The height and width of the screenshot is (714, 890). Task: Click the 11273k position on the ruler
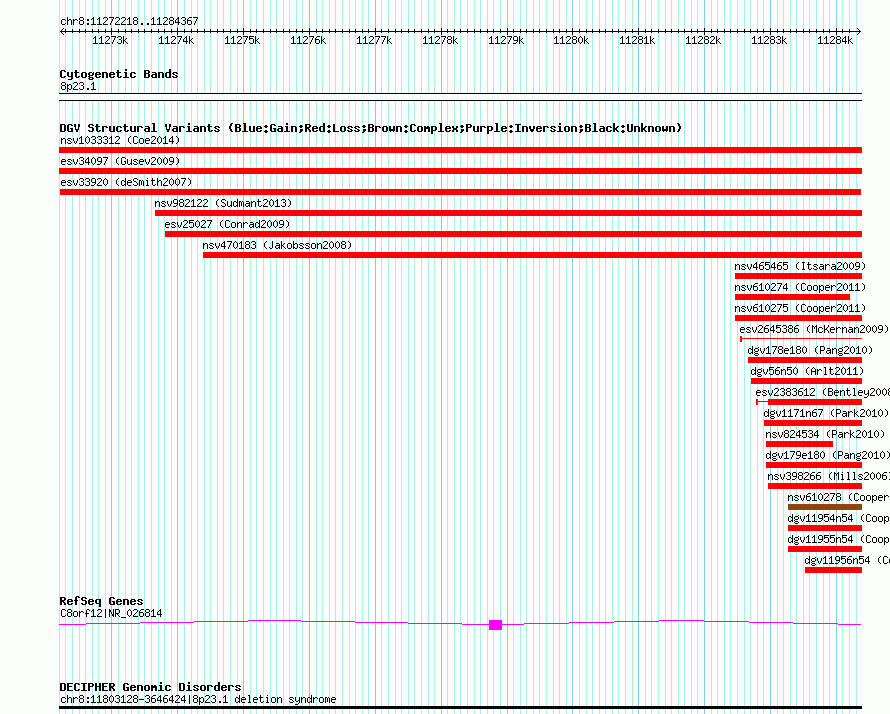coord(110,40)
